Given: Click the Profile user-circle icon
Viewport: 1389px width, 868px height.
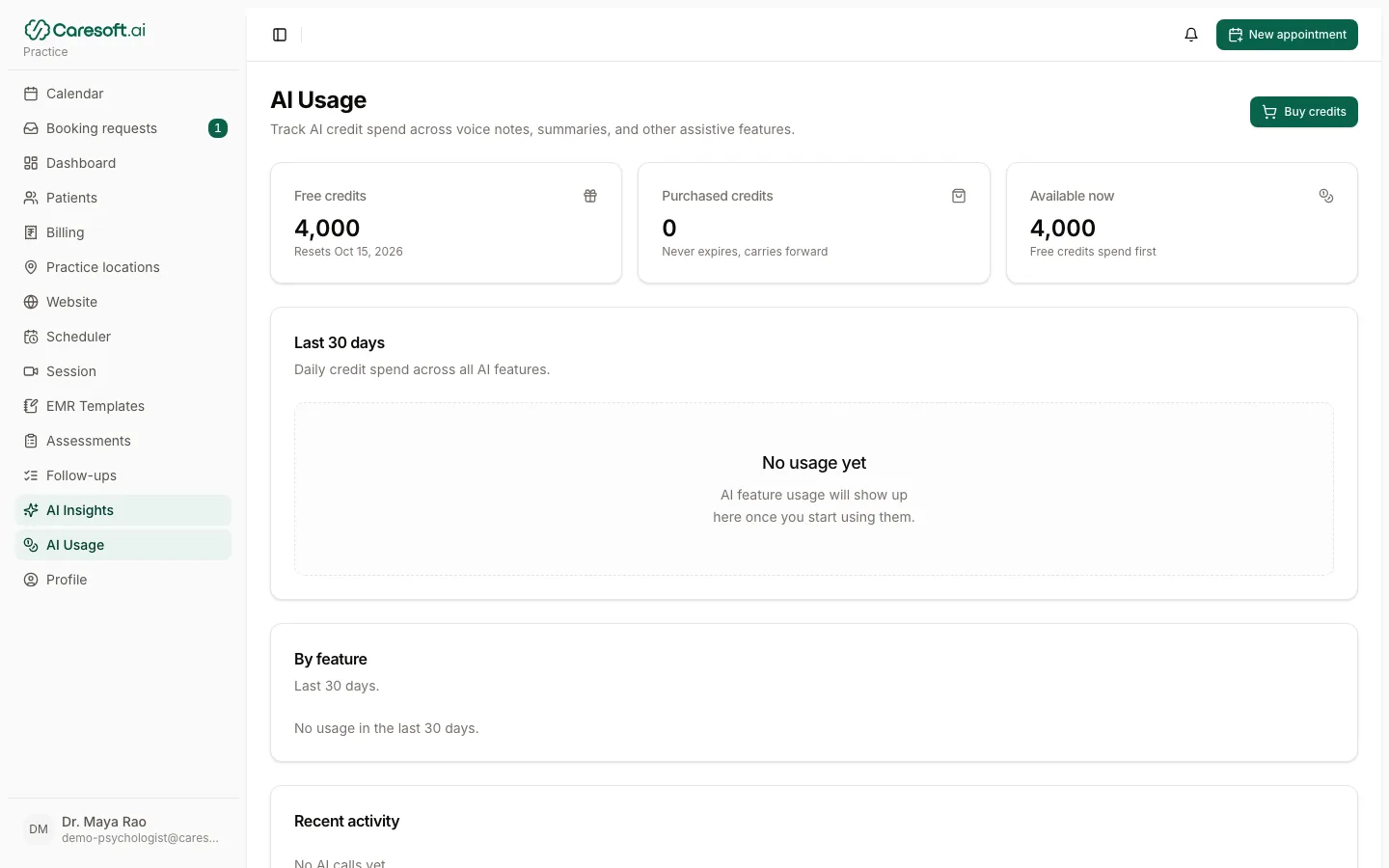Looking at the screenshot, I should tap(31, 580).
